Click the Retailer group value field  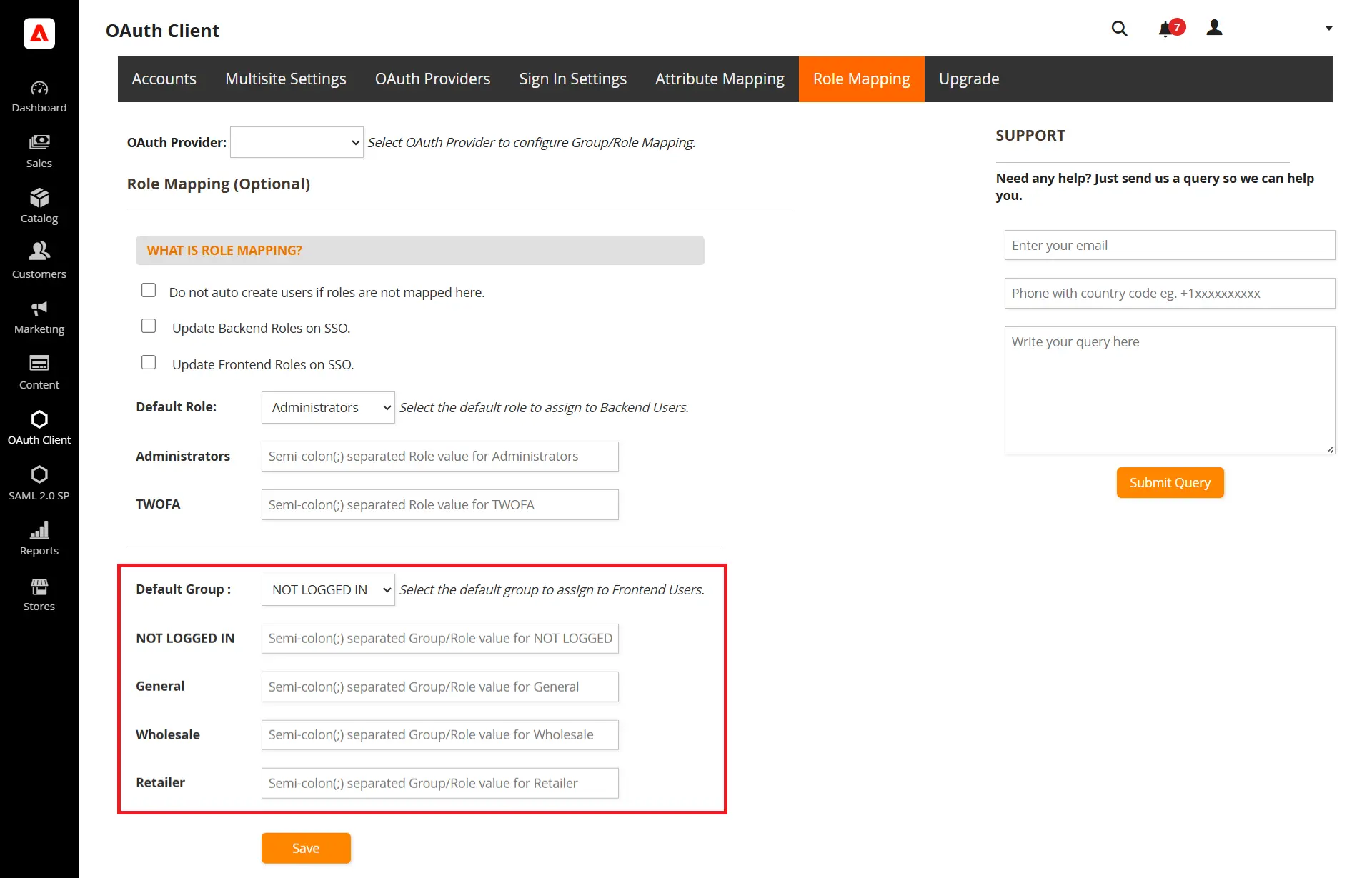pyautogui.click(x=439, y=783)
